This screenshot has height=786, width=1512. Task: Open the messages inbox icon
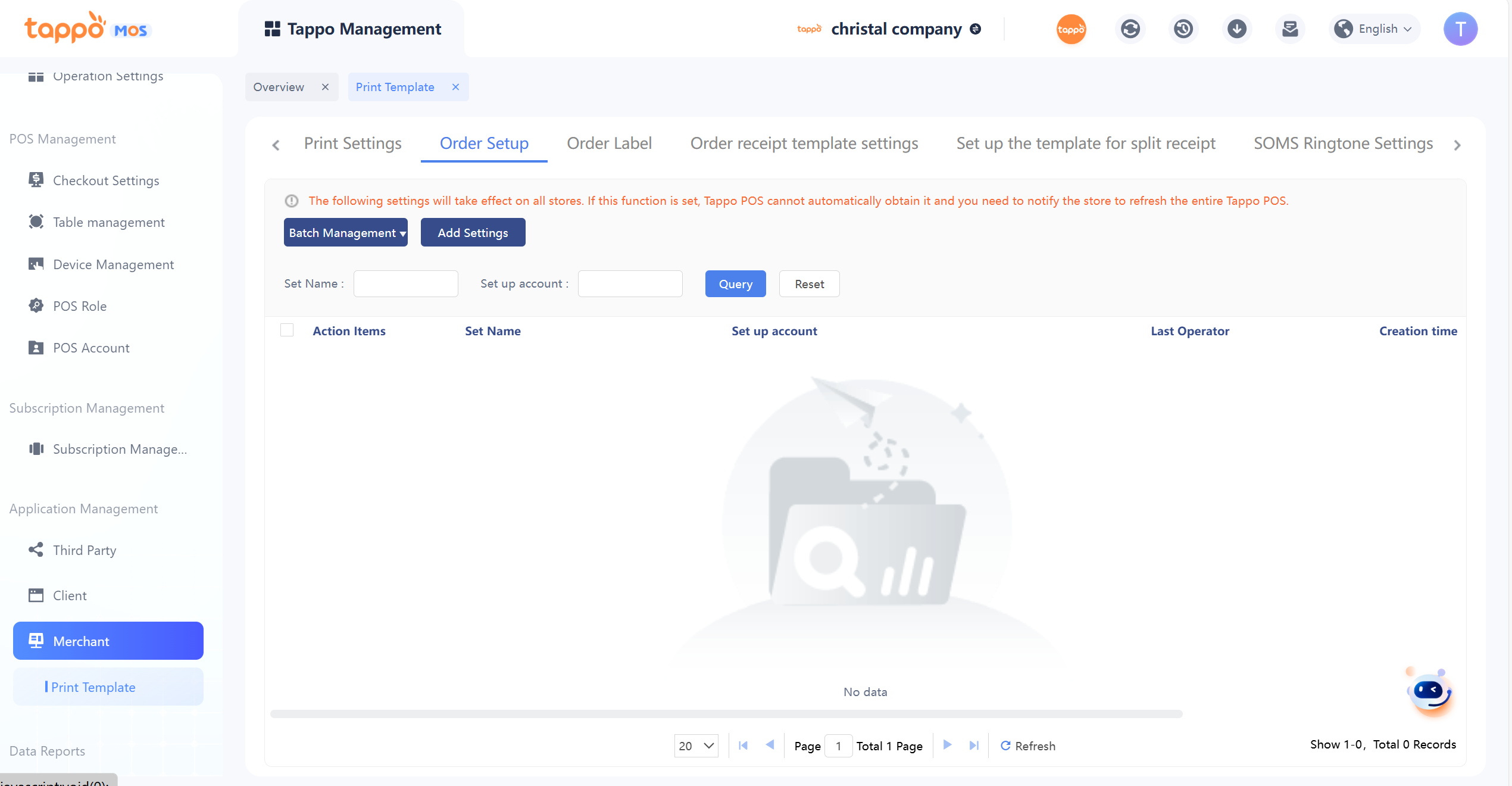point(1289,29)
